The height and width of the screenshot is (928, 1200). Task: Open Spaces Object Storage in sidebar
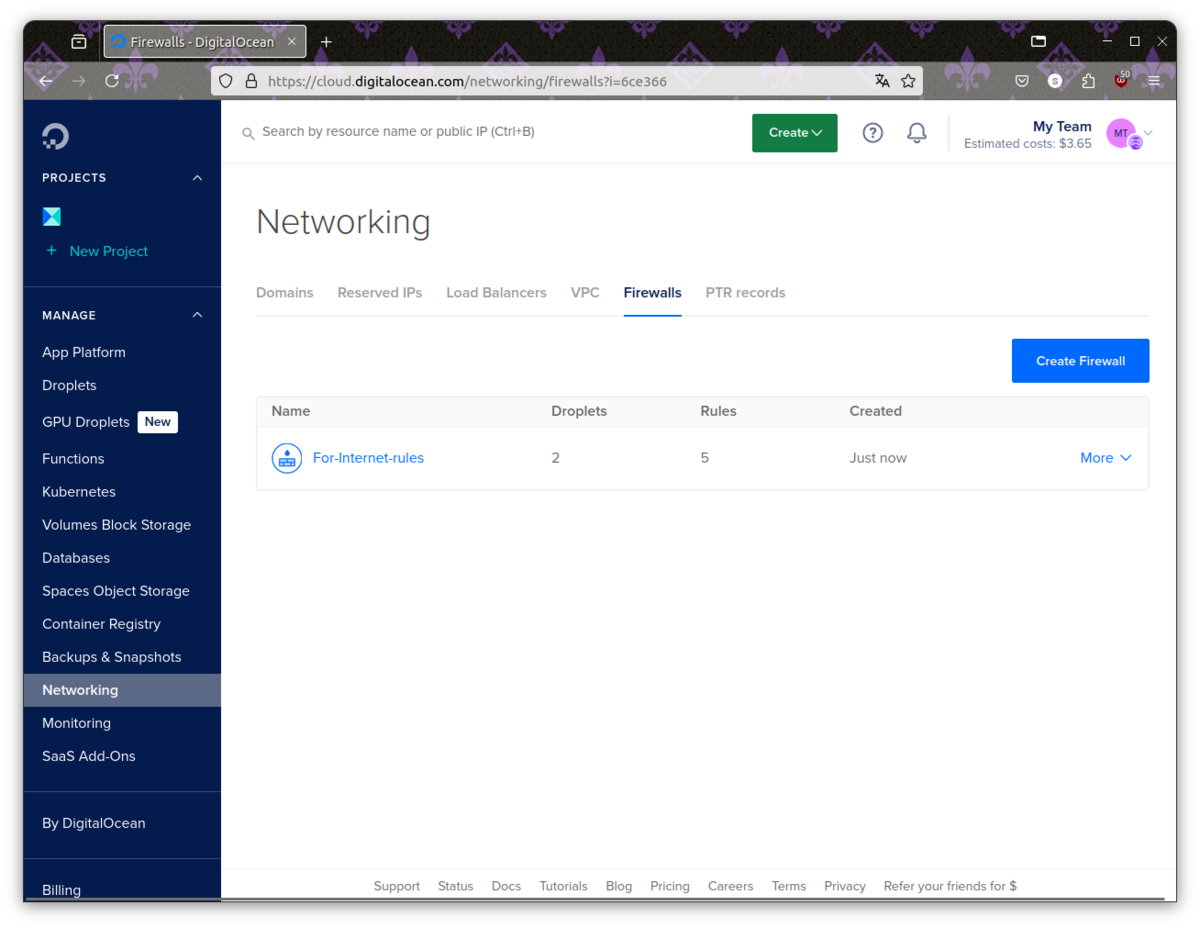click(116, 590)
